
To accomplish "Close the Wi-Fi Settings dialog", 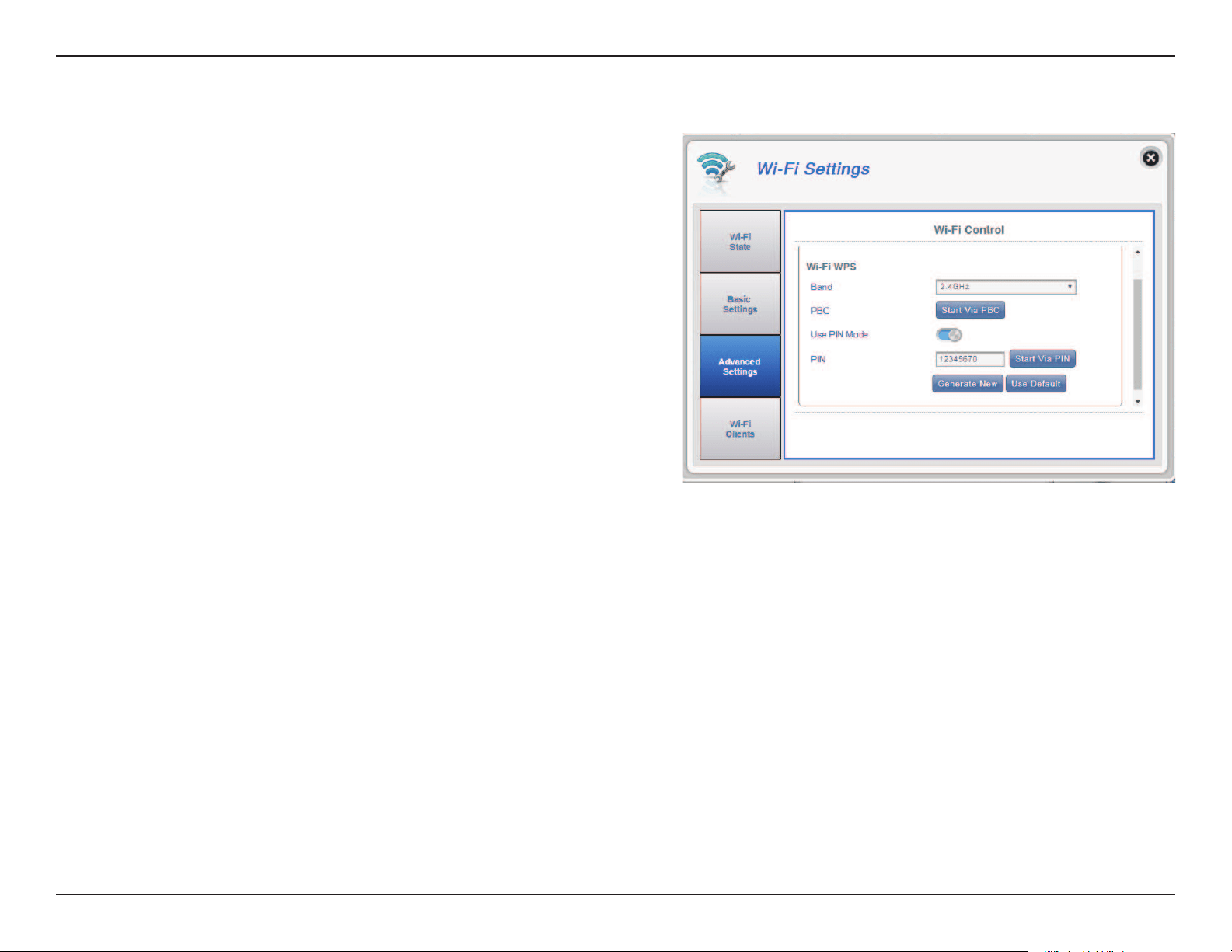I will tap(1150, 158).
